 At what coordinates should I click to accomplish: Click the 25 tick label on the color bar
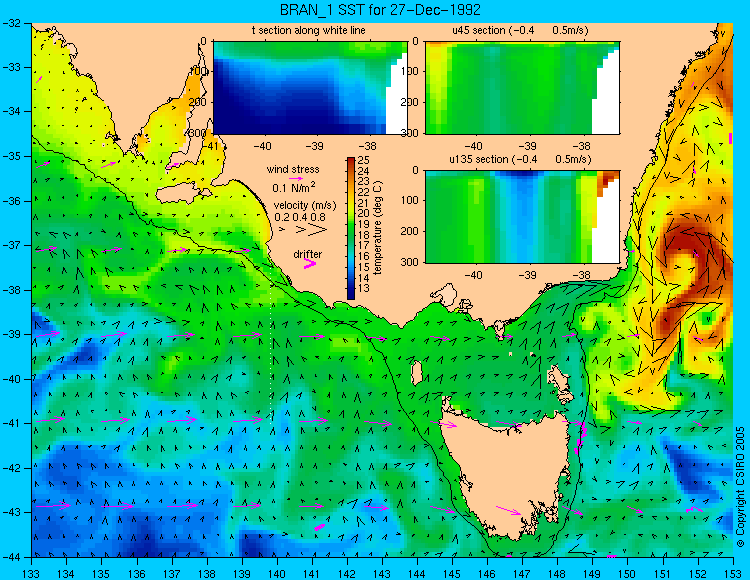point(363,160)
